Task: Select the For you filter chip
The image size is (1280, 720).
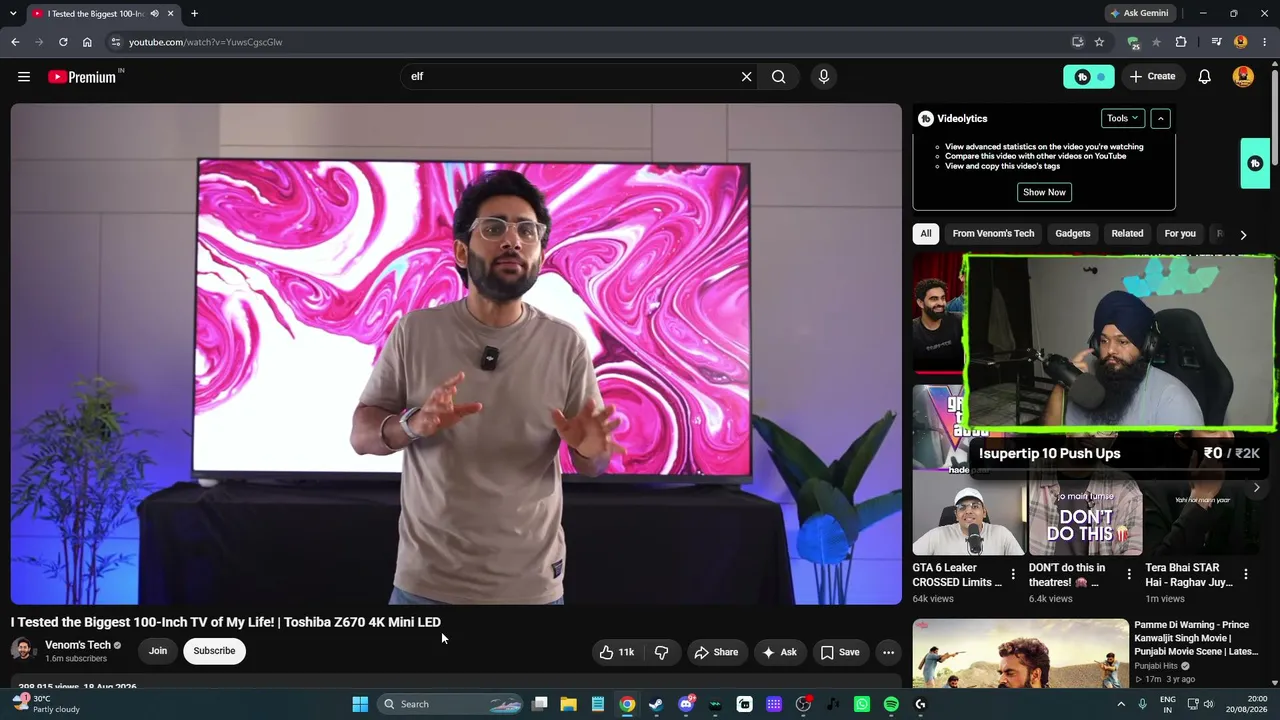Action: pyautogui.click(x=1180, y=234)
